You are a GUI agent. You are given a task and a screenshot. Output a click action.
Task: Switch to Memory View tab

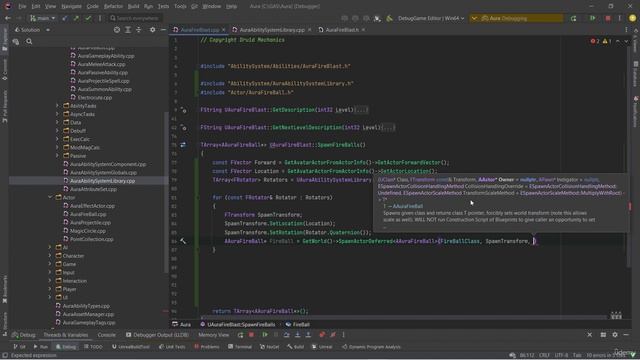point(213,335)
